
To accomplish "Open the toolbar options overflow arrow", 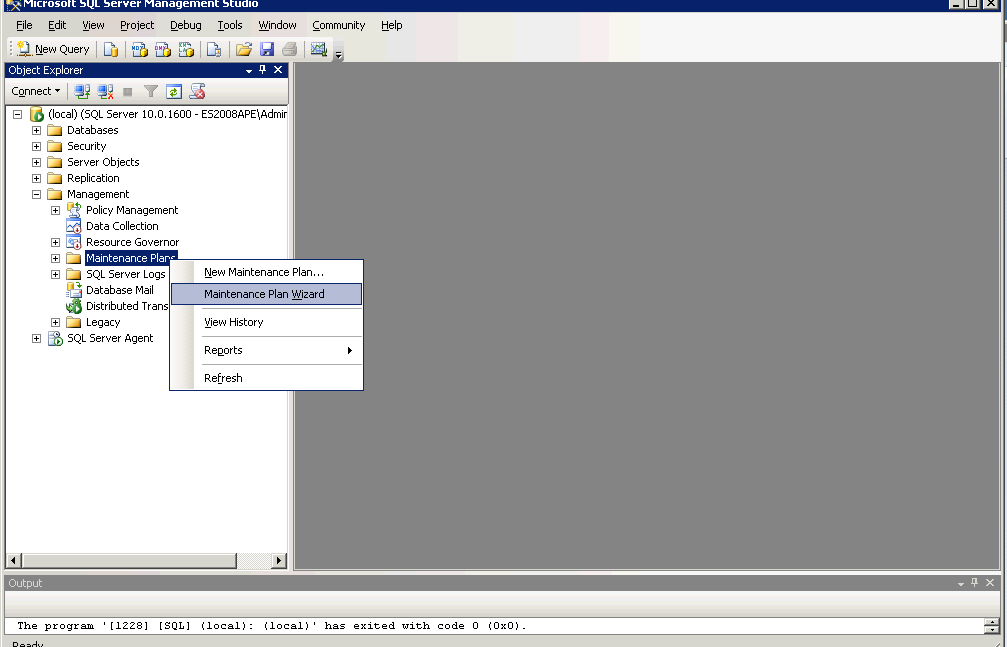I will point(338,55).
